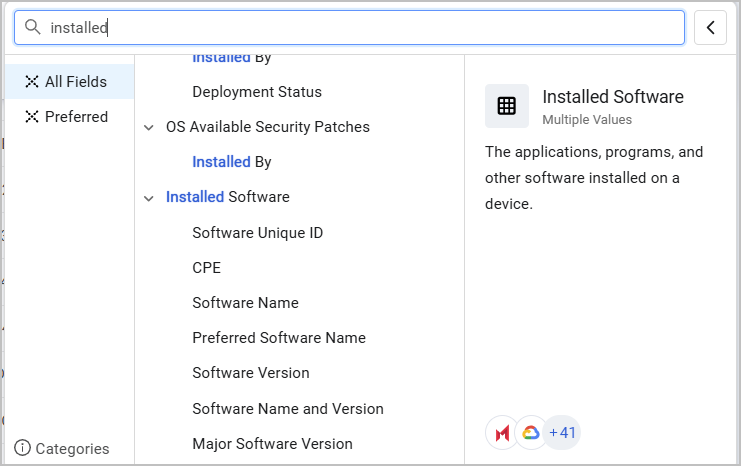The height and width of the screenshot is (466, 741).
Task: Select the Preferred tab
Action: click(70, 116)
